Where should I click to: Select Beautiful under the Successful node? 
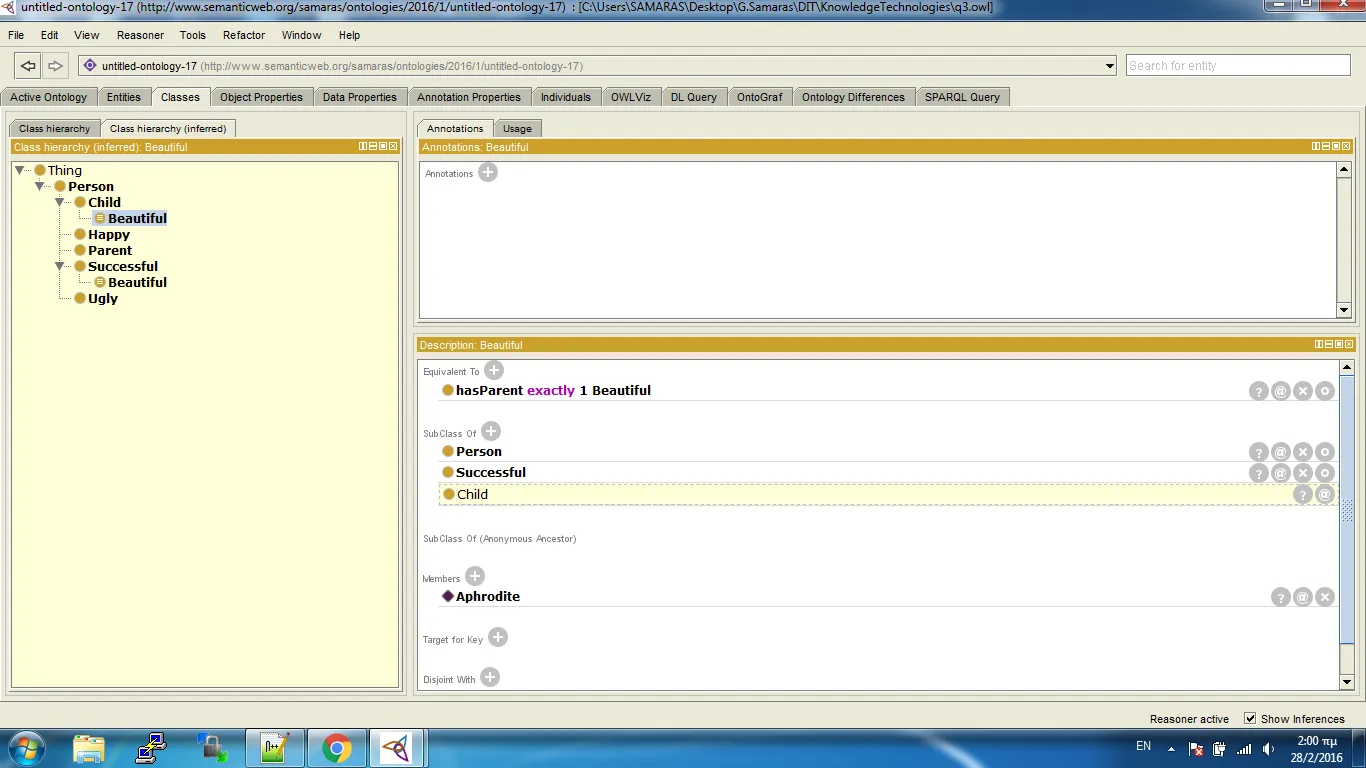tap(137, 282)
